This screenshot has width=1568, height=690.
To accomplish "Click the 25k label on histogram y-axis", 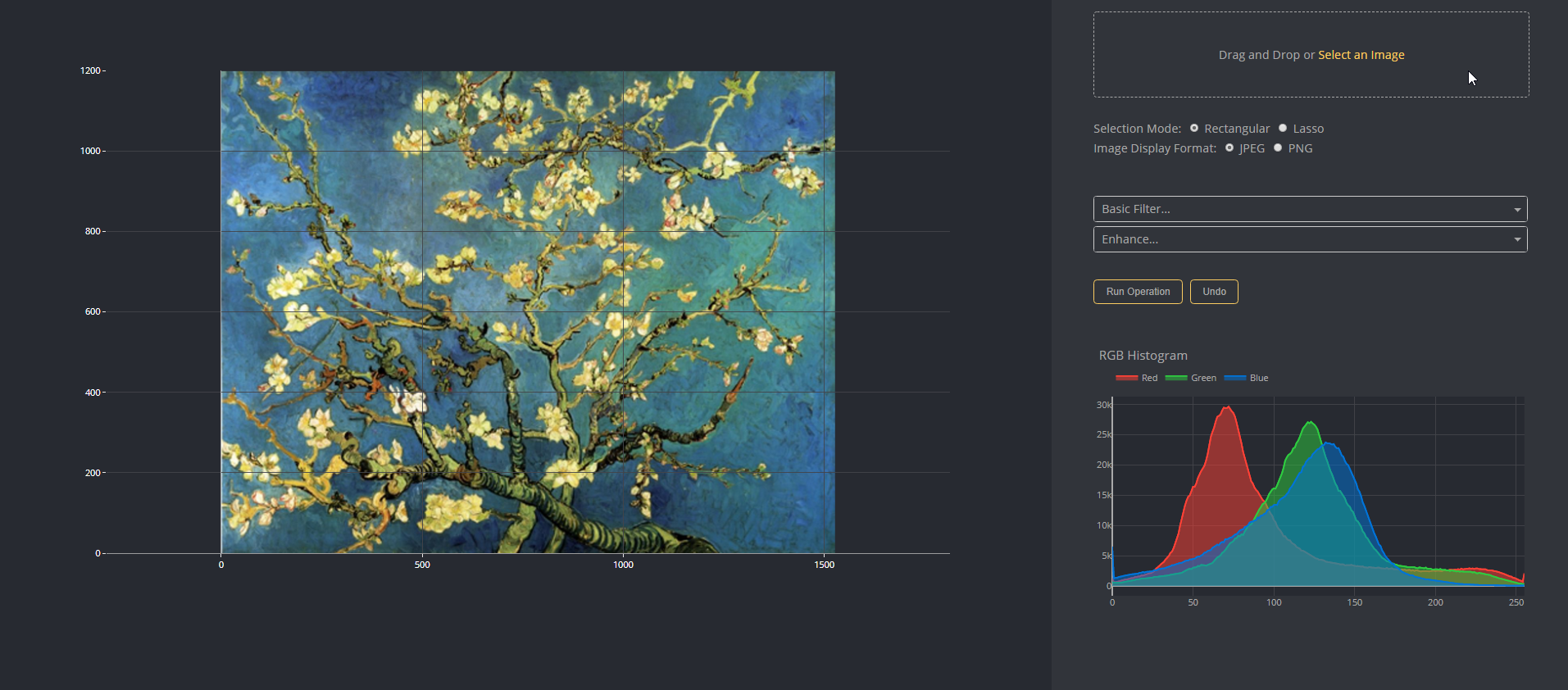I will pyautogui.click(x=1104, y=434).
